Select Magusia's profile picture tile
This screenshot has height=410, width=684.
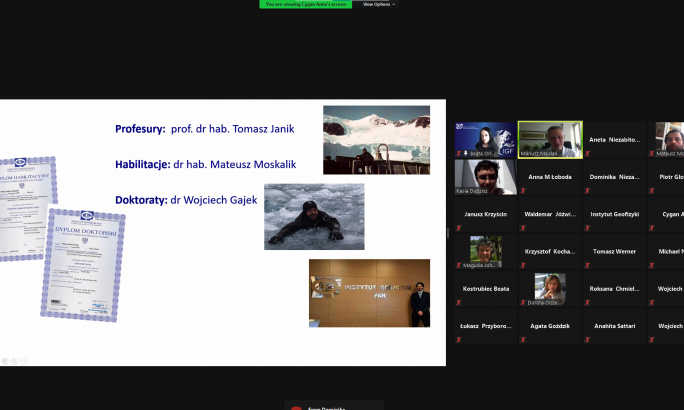486,252
